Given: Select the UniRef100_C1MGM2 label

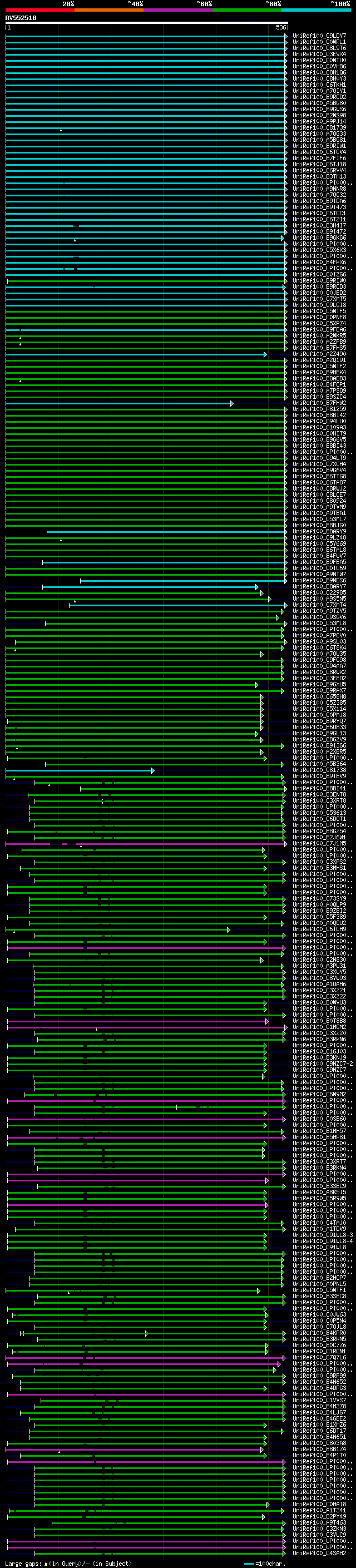Looking at the screenshot, I should point(319,1027).
